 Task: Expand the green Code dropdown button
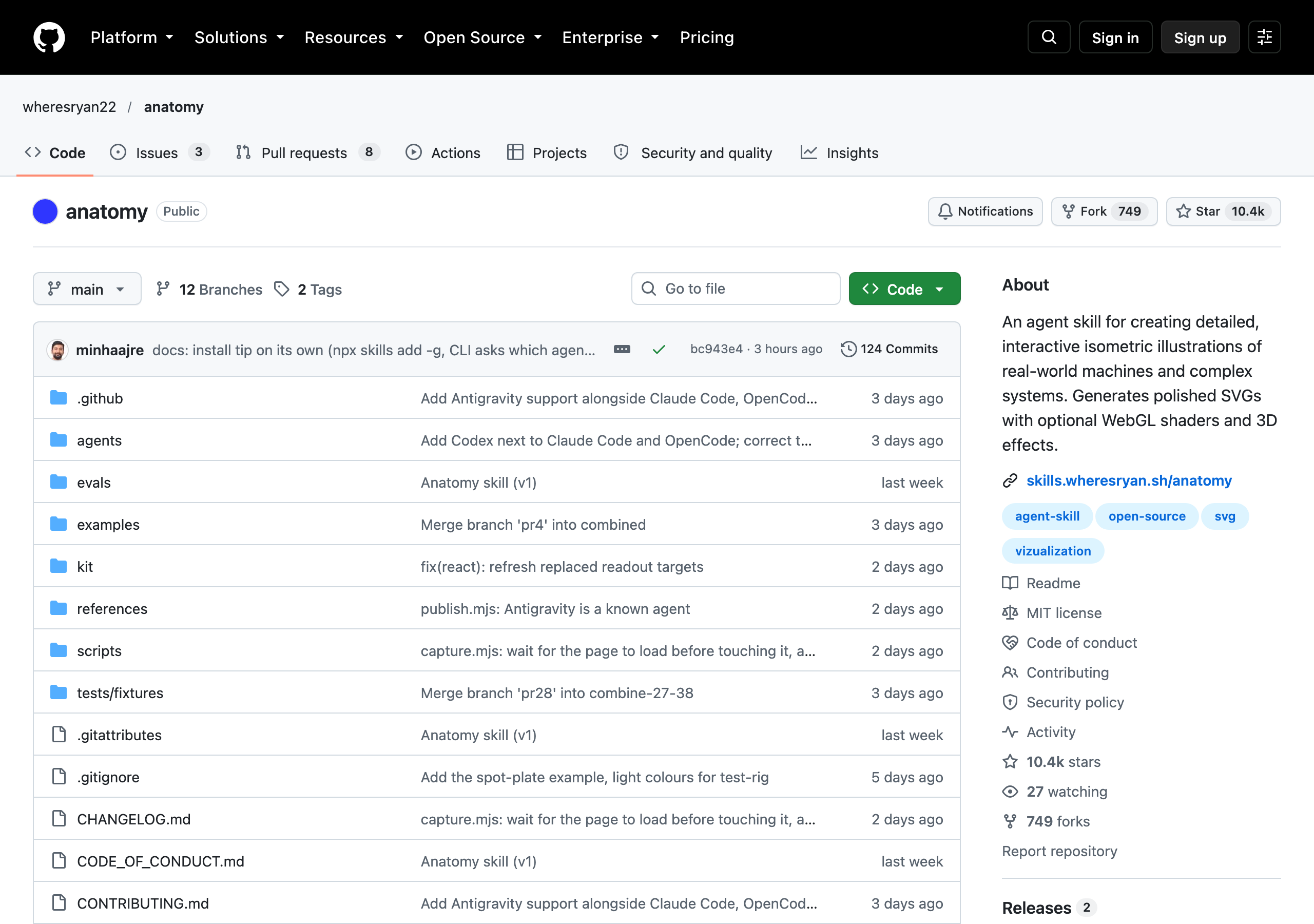coord(904,289)
